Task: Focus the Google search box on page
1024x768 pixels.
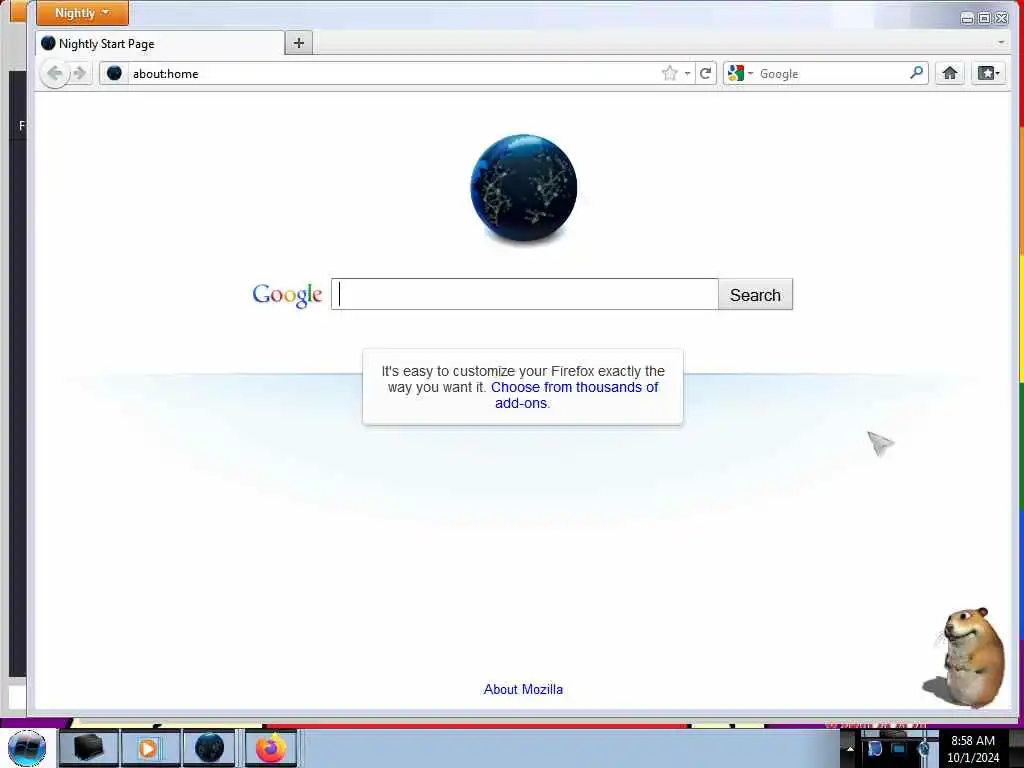Action: click(524, 294)
